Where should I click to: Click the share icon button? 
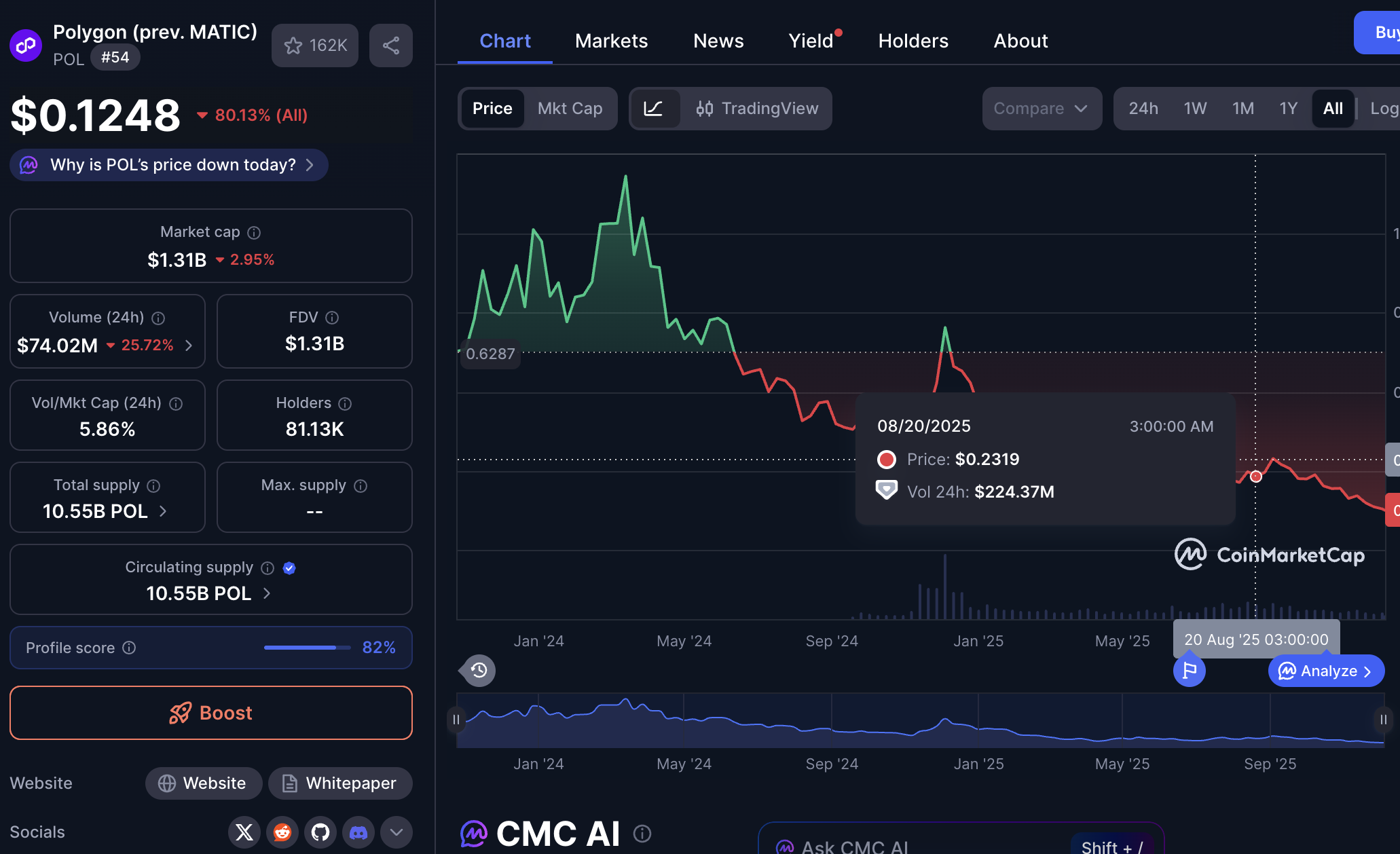(x=390, y=45)
